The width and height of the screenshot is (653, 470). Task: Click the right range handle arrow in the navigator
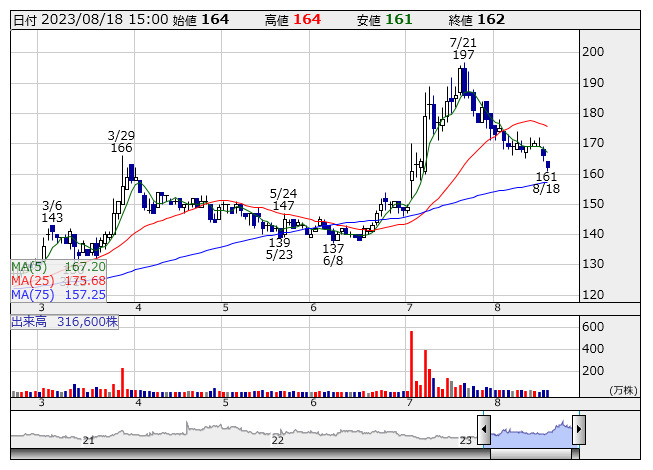point(579,429)
